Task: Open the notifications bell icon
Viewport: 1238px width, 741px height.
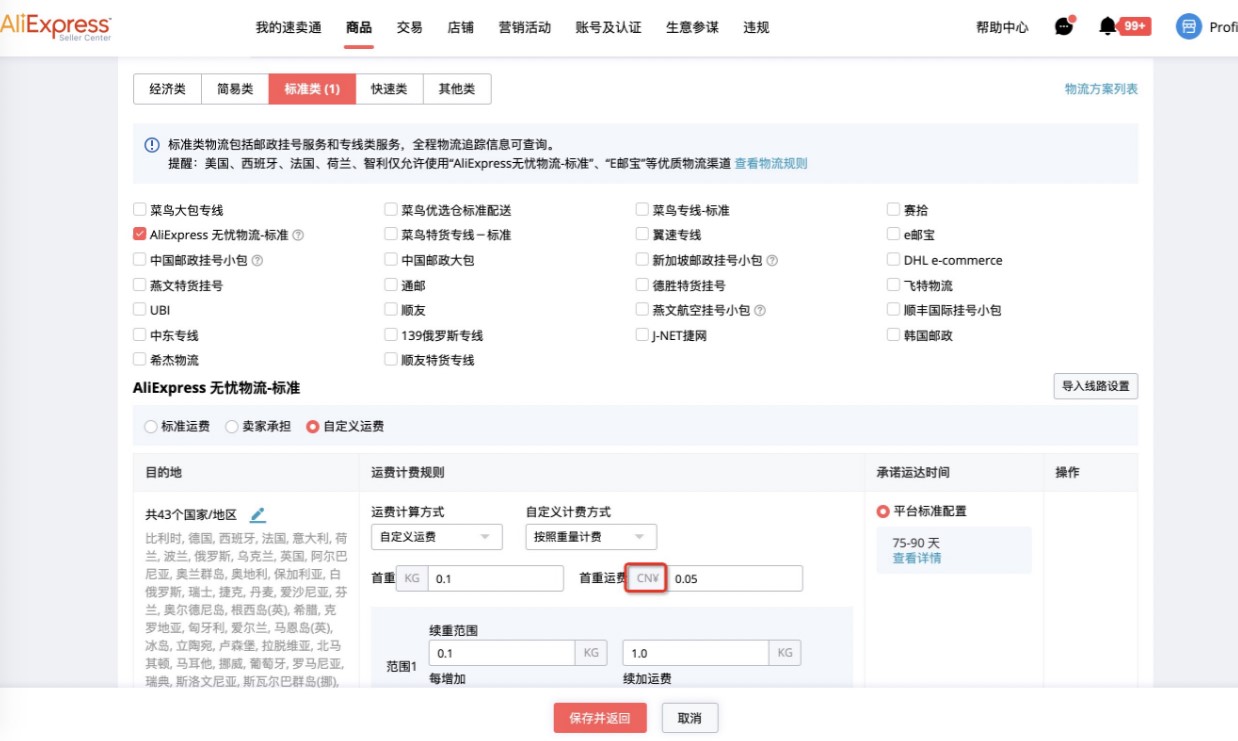Action: click(1107, 27)
